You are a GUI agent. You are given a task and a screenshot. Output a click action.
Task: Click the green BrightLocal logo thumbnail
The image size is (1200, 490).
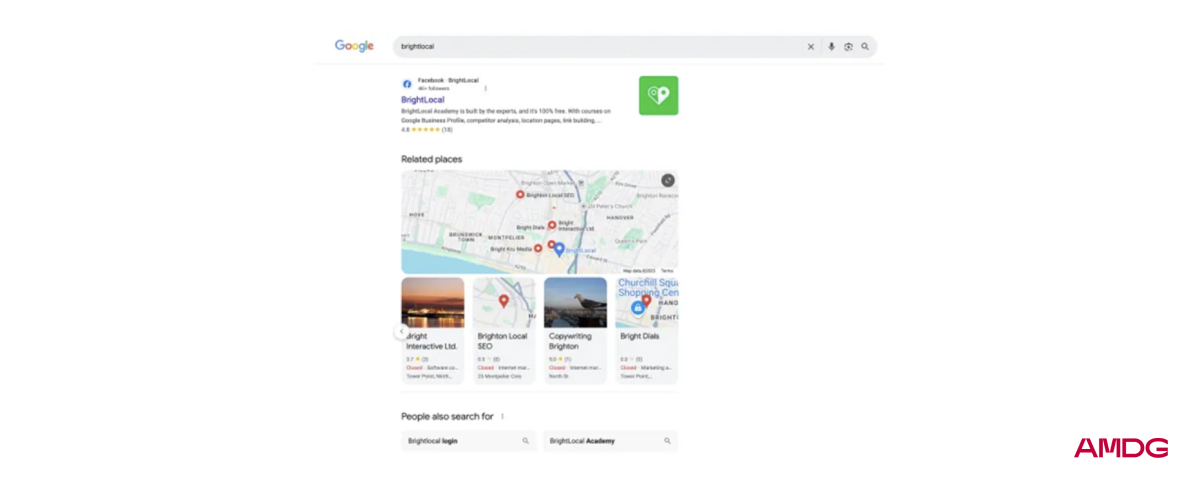tap(658, 95)
